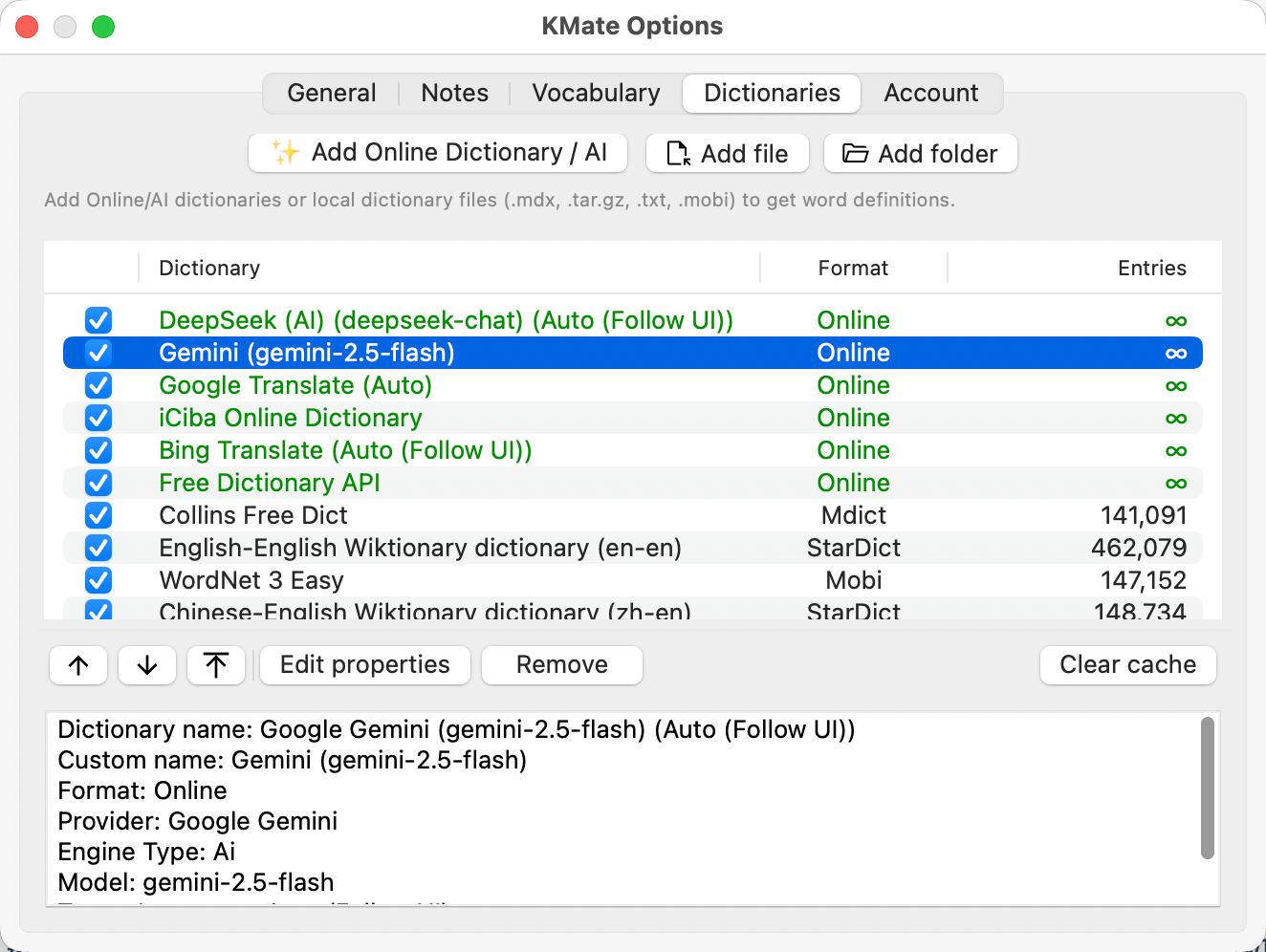Click the Edit properties button
1266x952 pixels.
(364, 665)
